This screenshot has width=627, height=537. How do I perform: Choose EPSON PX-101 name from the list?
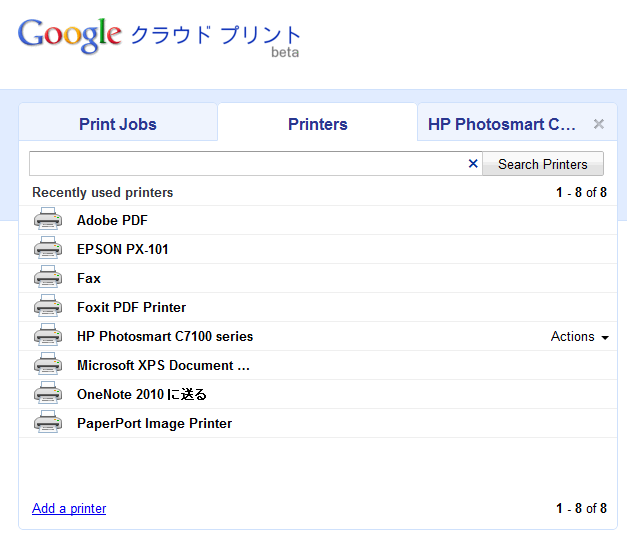pyautogui.click(x=123, y=249)
